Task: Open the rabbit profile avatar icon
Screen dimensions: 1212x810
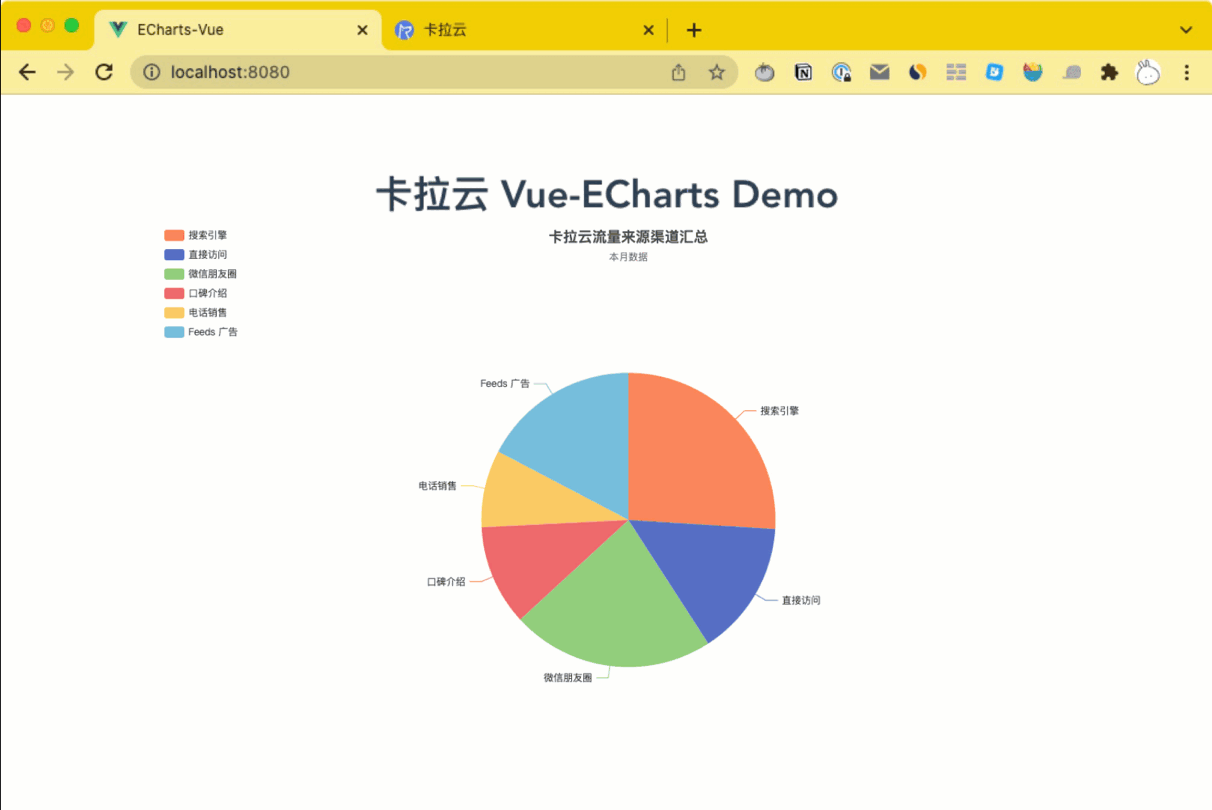Action: [x=1147, y=71]
